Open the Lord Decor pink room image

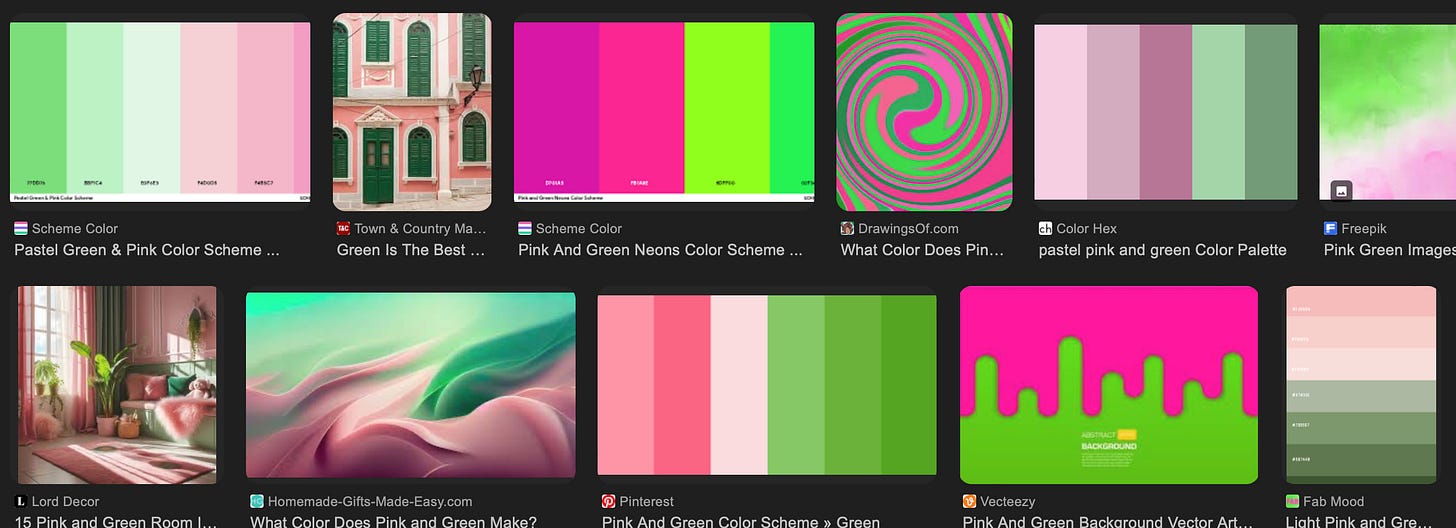[117, 385]
